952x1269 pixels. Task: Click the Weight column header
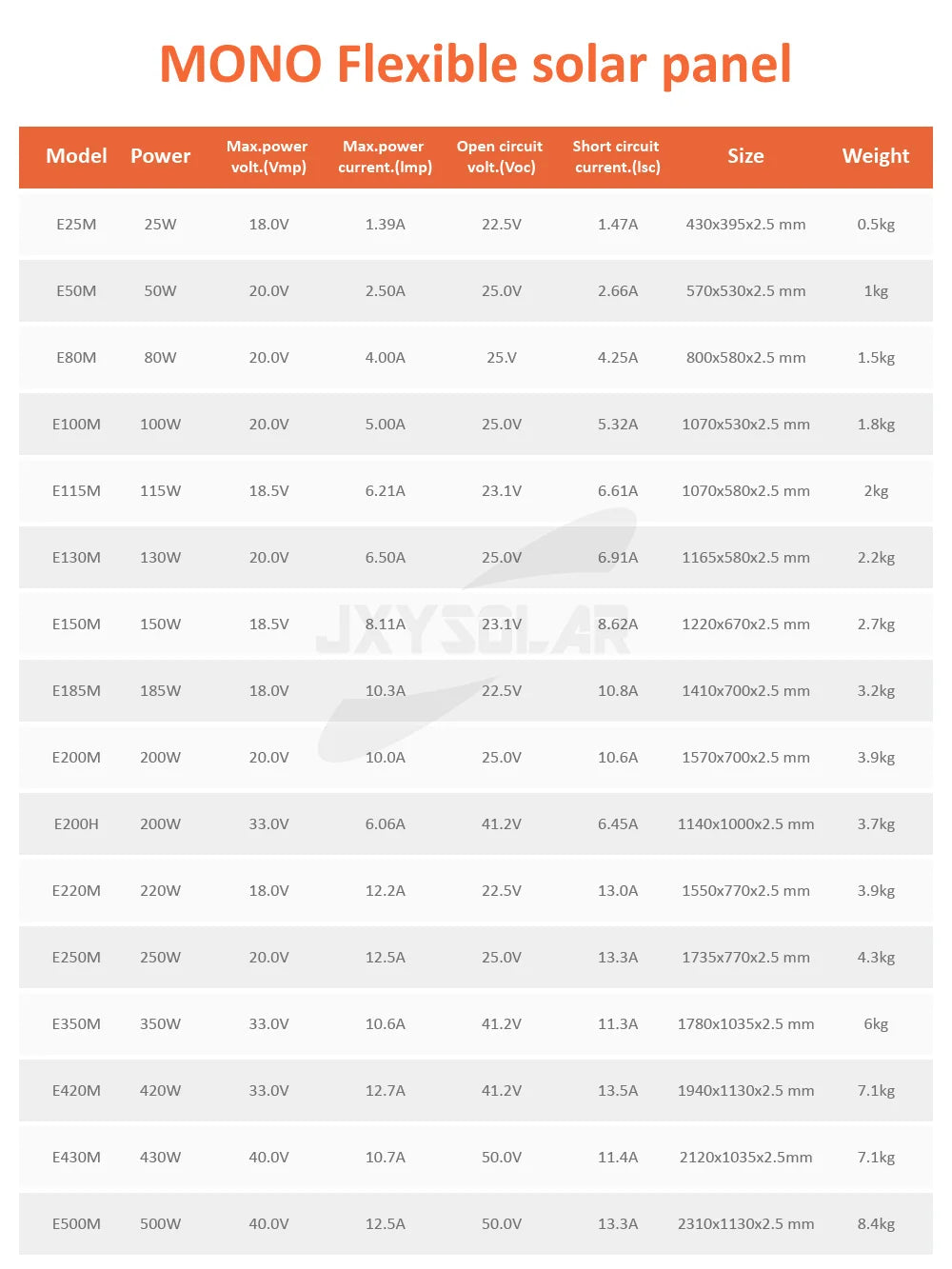point(876,156)
